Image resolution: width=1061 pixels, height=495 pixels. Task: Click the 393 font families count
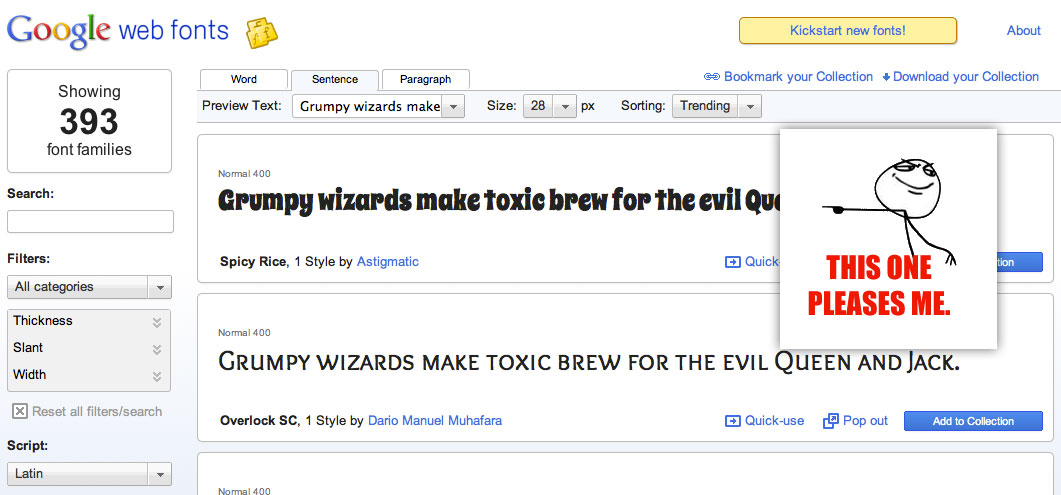(89, 121)
